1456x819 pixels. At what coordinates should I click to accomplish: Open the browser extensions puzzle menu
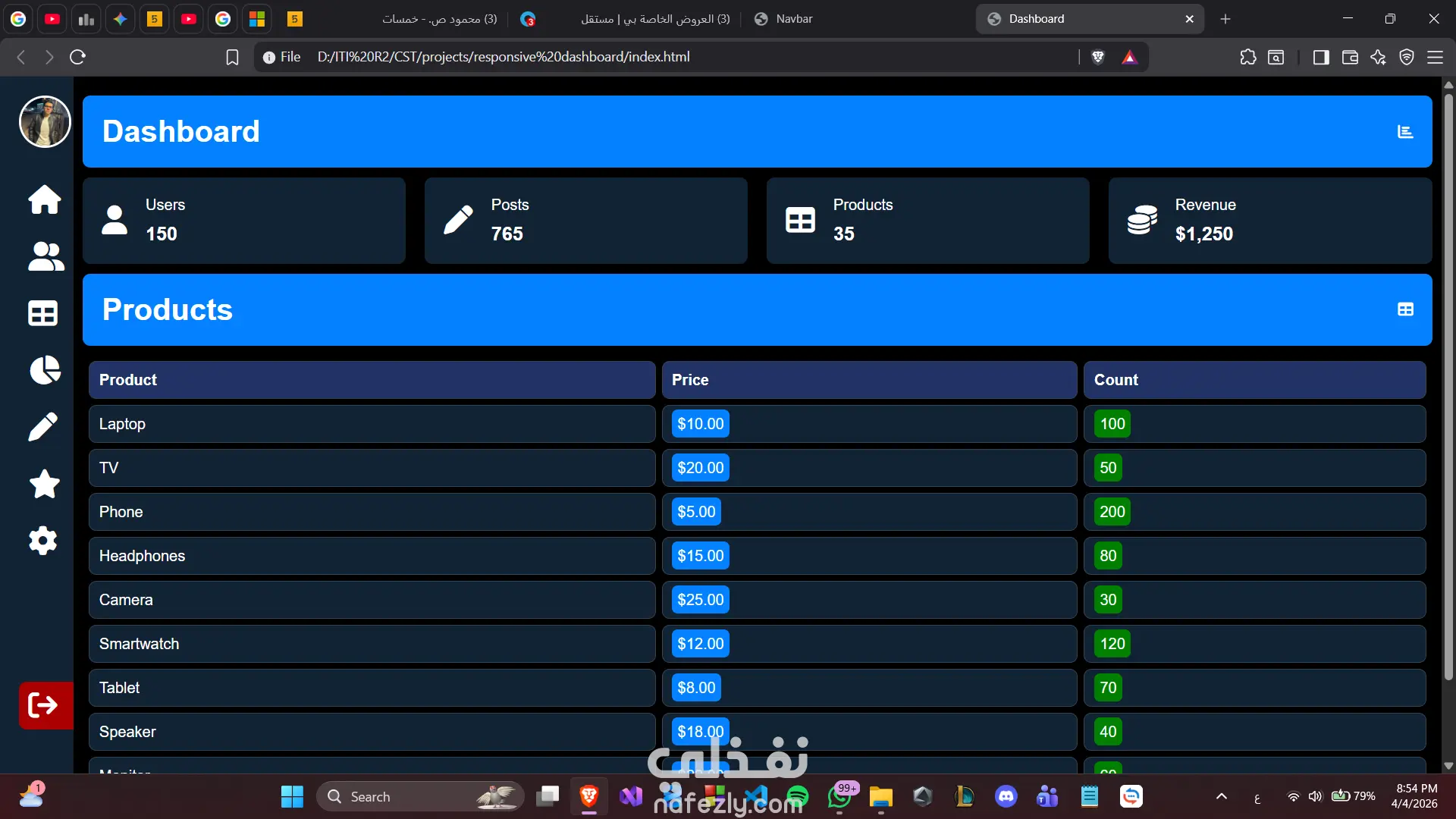(1248, 57)
